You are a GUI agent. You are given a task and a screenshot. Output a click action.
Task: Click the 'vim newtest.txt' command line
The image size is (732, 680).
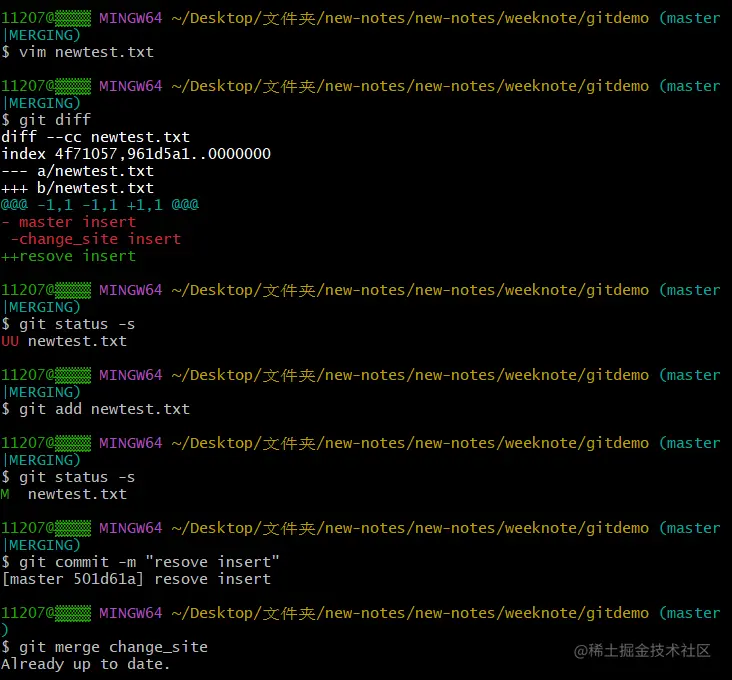tap(77, 52)
